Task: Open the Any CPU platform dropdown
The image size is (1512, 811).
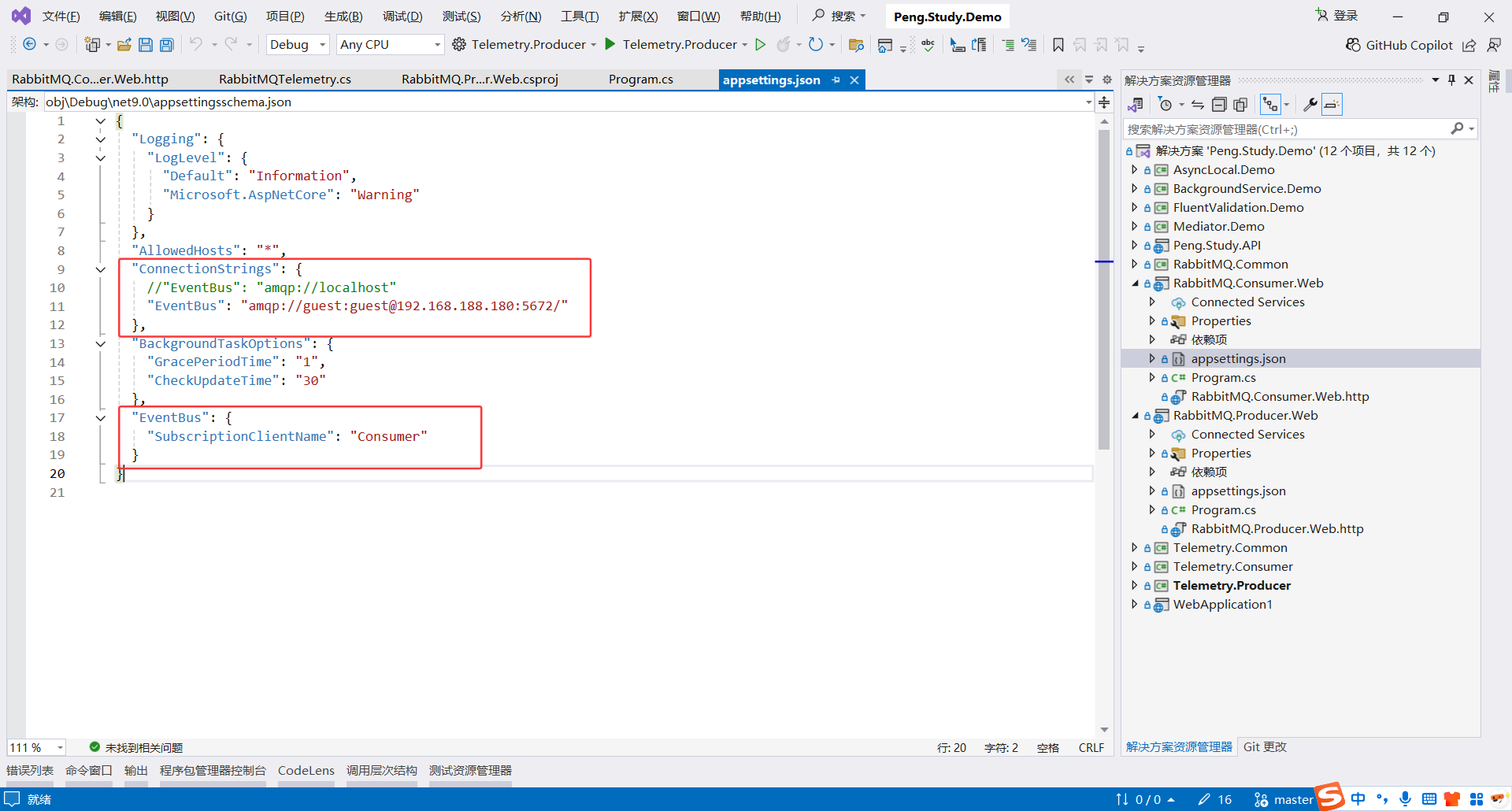Action: [391, 45]
